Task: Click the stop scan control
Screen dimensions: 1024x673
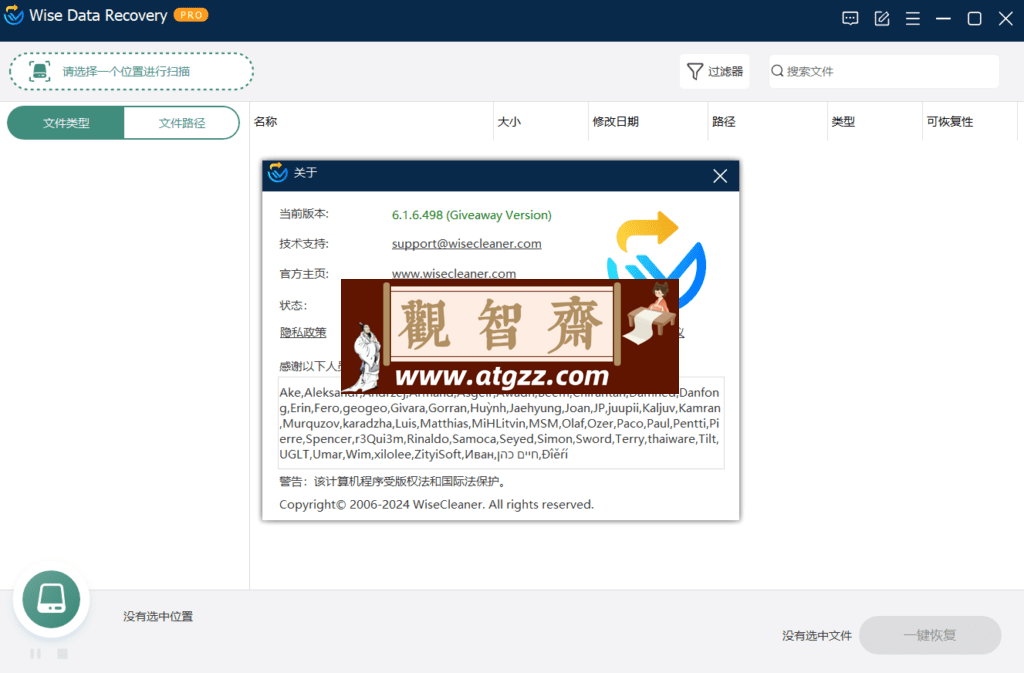Action: [62, 653]
